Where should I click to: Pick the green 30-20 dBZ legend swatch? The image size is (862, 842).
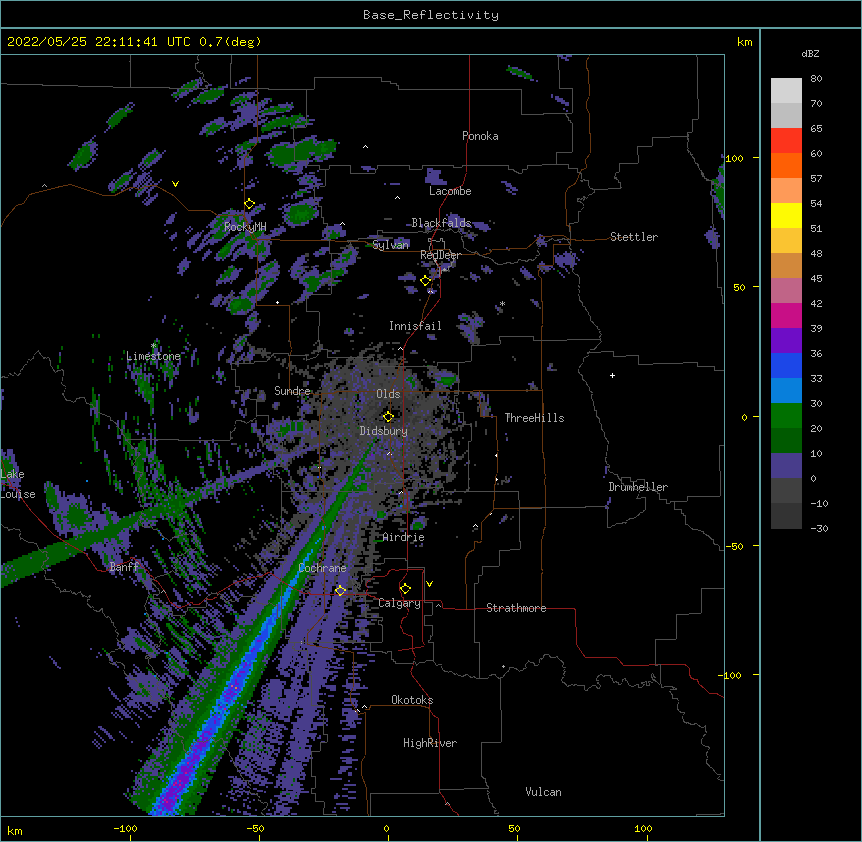coord(786,416)
